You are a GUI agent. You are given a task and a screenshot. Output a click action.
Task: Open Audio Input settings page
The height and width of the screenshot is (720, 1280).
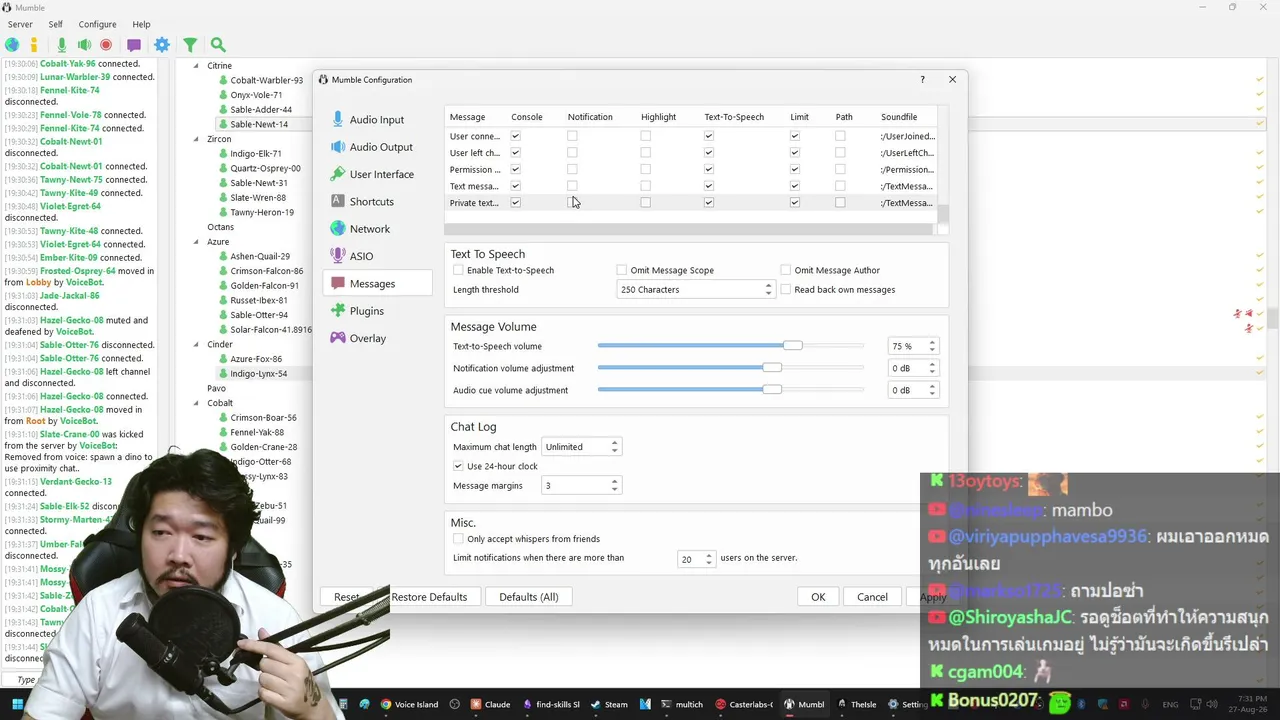coord(377,120)
